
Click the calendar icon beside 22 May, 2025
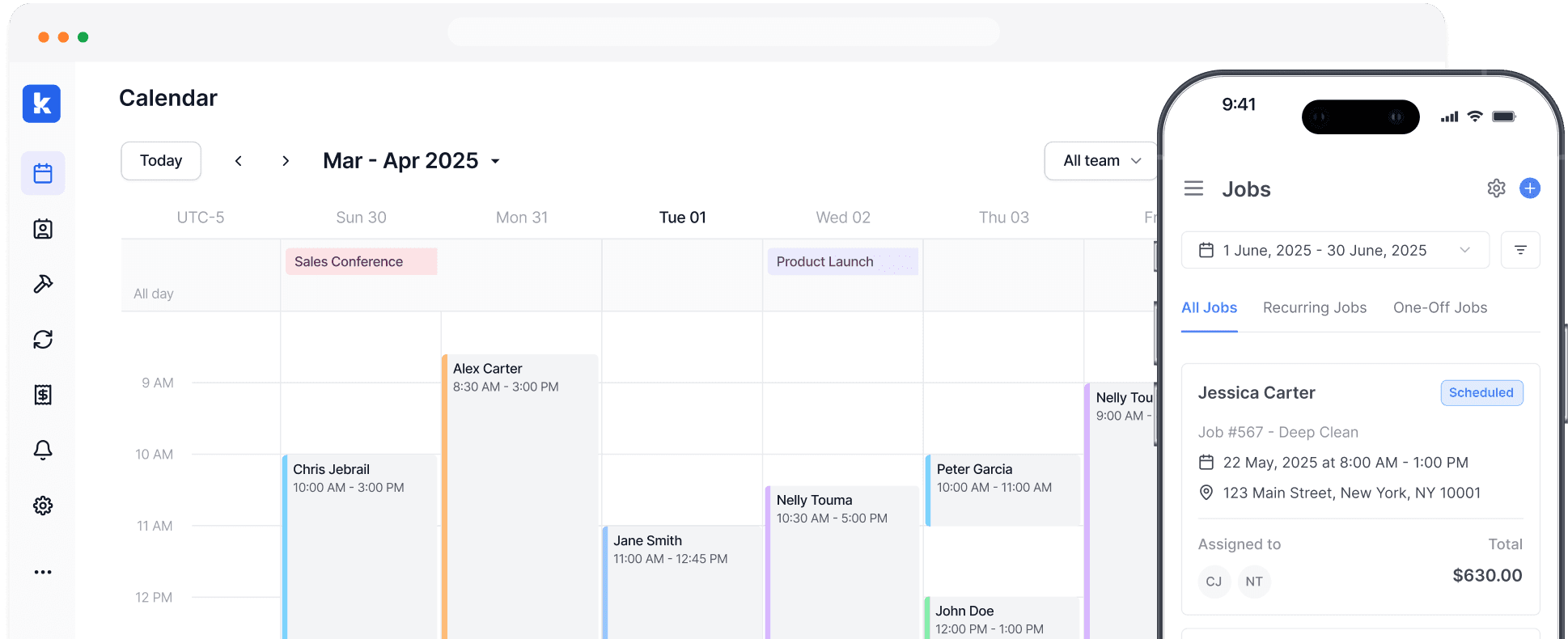click(x=1206, y=462)
